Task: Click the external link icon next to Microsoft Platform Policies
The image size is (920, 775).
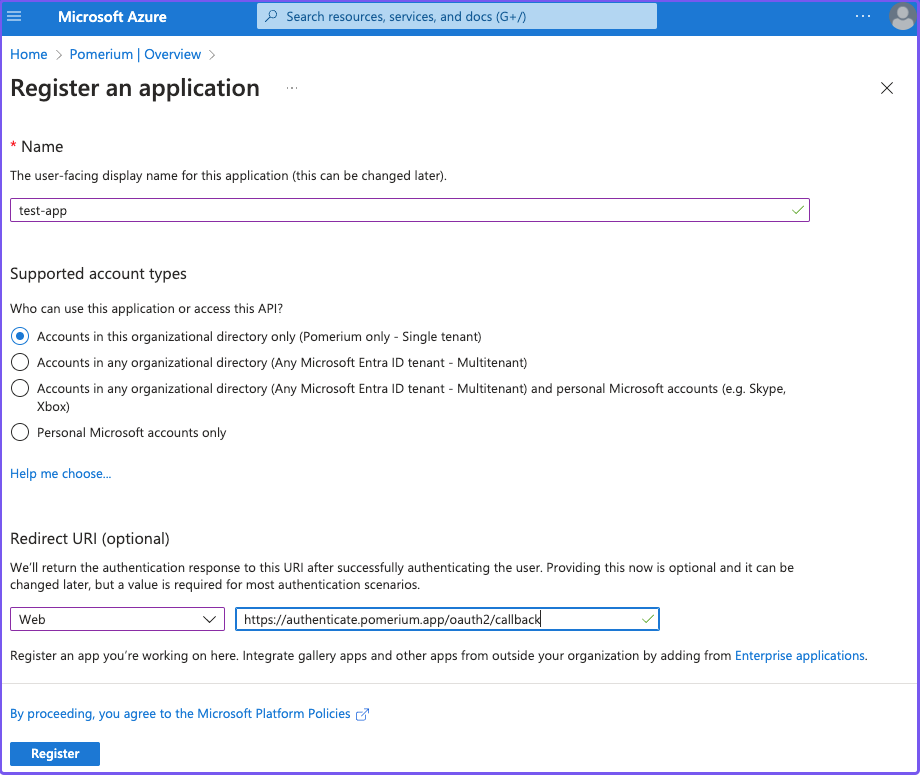Action: pos(364,713)
